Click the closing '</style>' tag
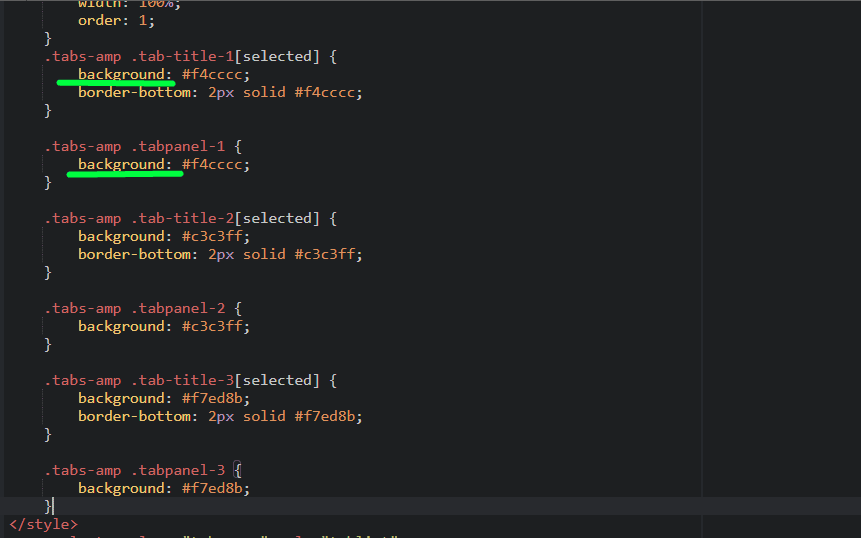Image resolution: width=861 pixels, height=538 pixels. [43, 524]
